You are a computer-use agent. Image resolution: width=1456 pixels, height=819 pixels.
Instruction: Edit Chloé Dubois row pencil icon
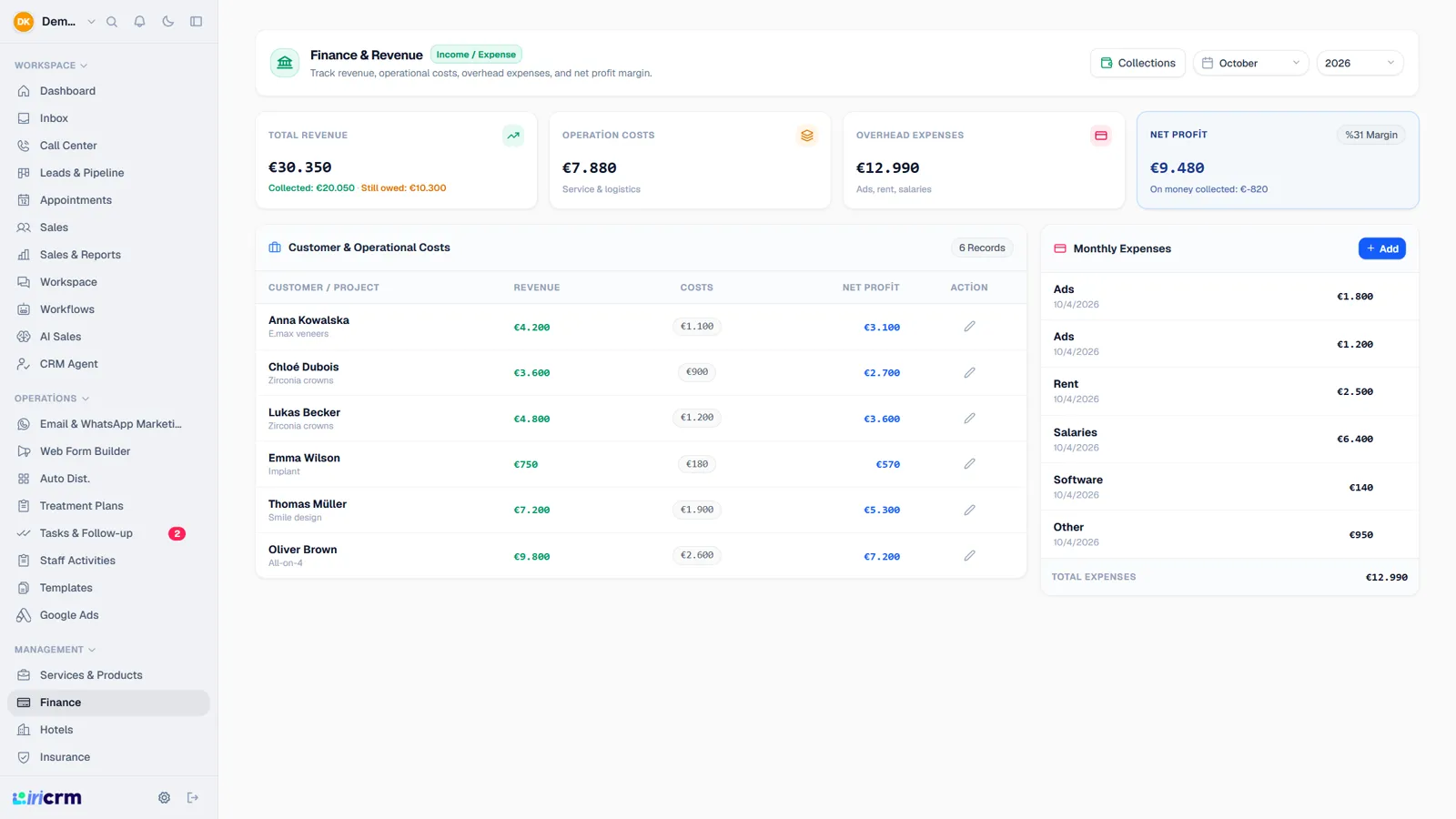tap(969, 373)
